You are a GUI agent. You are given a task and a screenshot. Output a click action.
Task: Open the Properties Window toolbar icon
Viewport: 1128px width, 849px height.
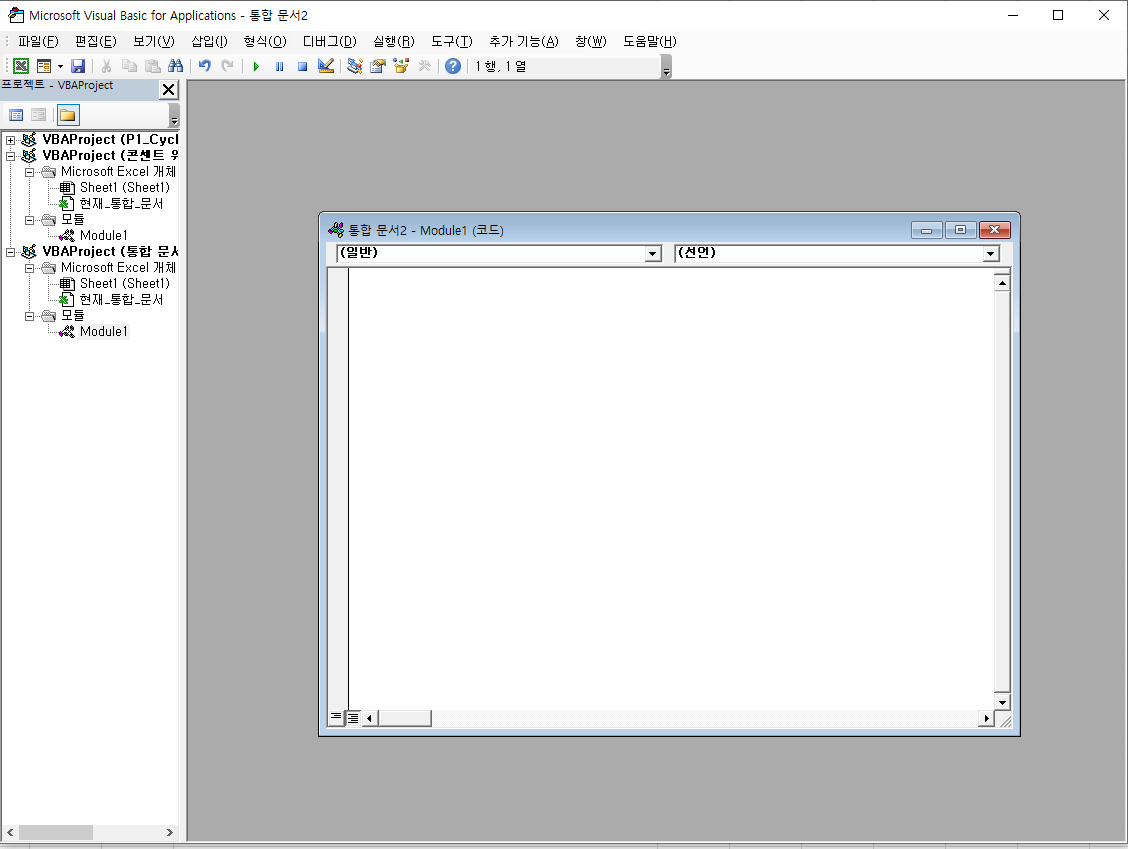tap(378, 66)
